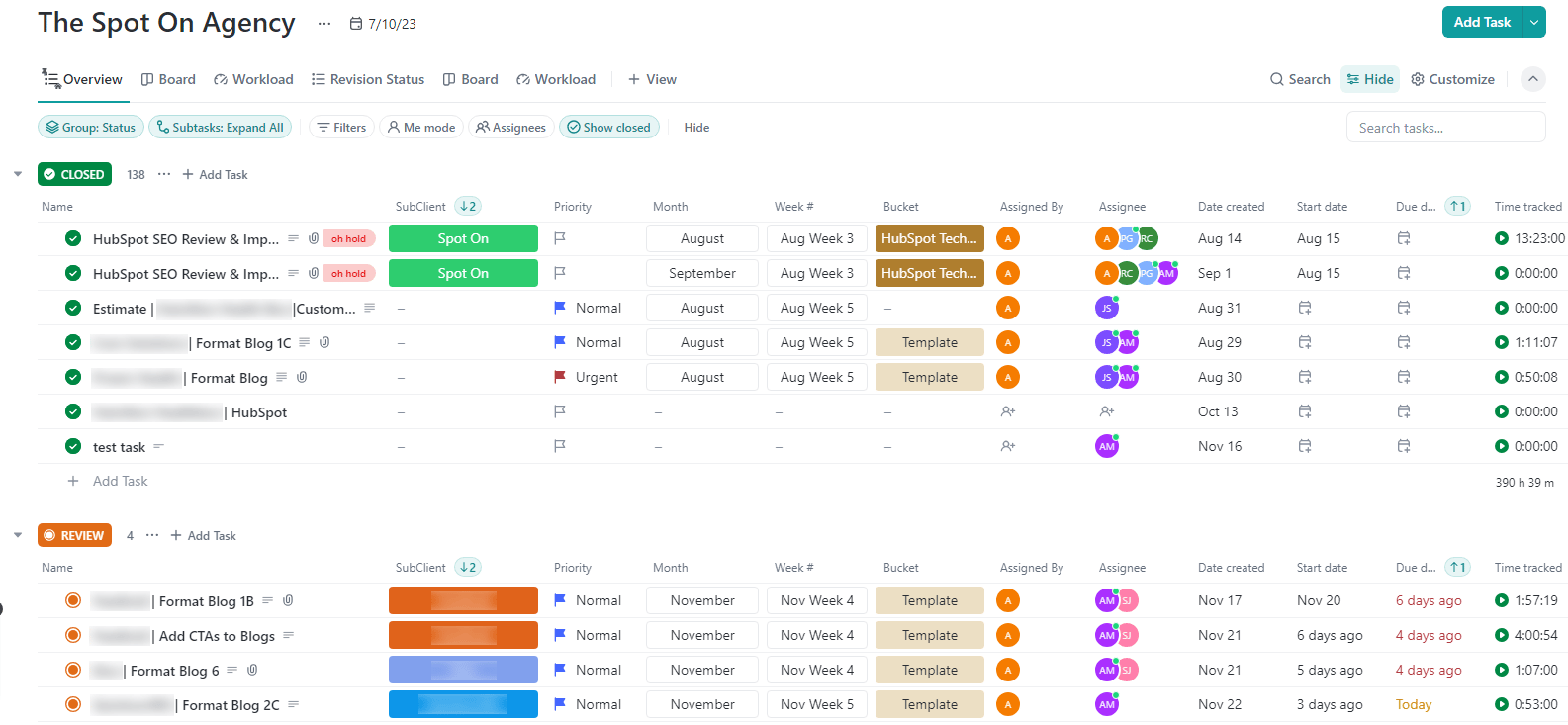Toggle the status check on the Estimate task
Image resolution: width=1568 pixels, height=725 pixels.
click(73, 308)
